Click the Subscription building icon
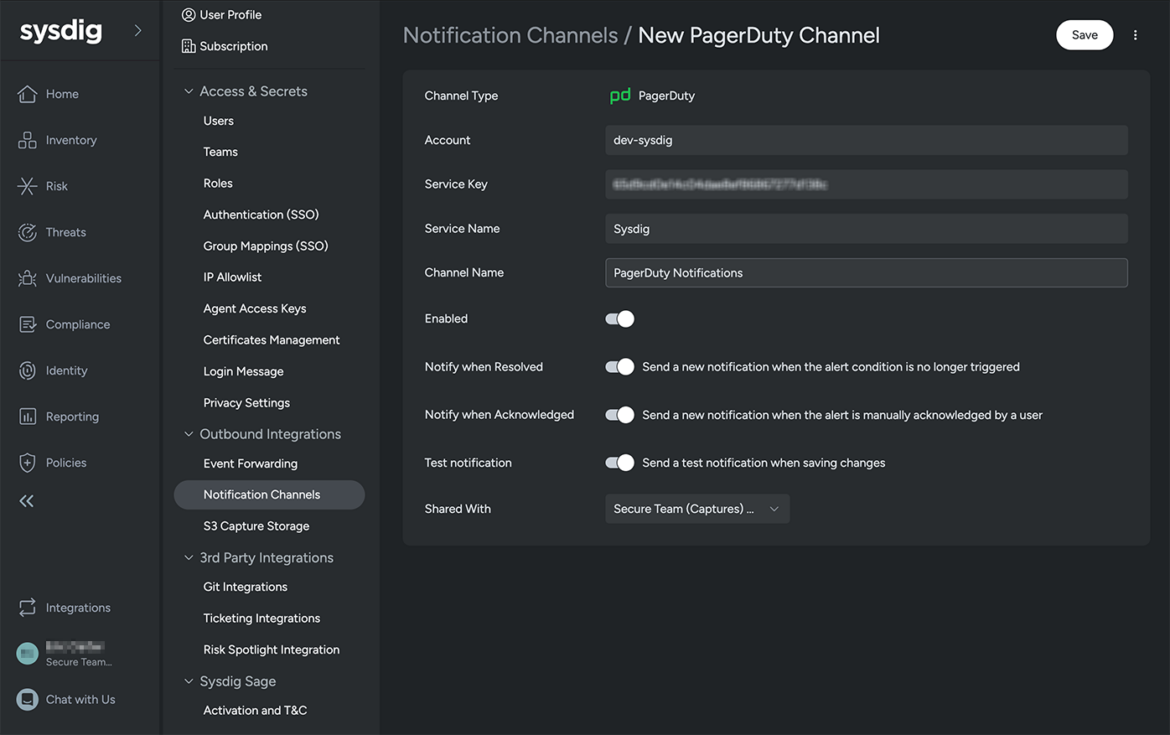The height and width of the screenshot is (735, 1170). coord(189,46)
